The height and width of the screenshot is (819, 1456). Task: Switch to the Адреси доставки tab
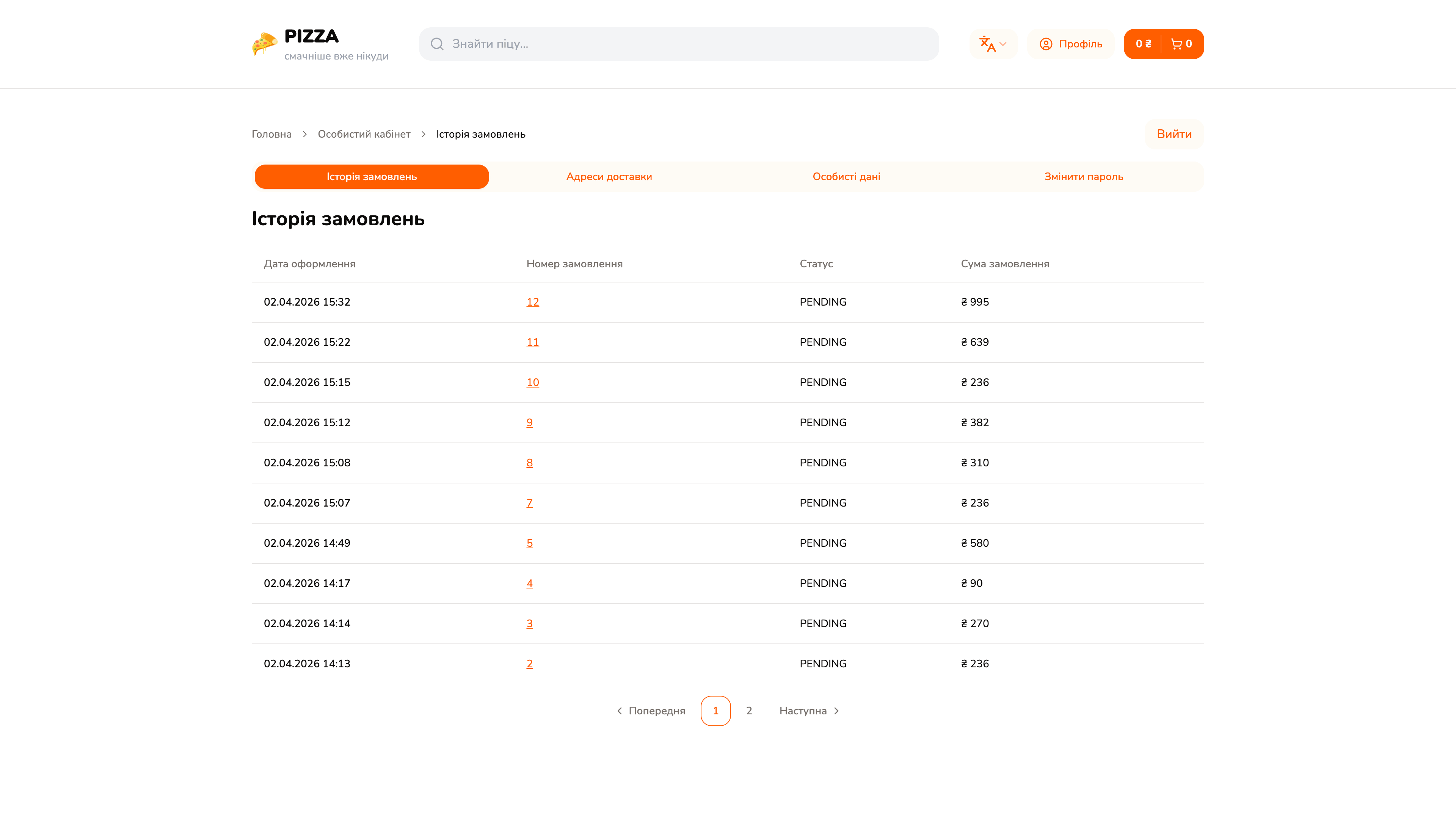pyautogui.click(x=609, y=176)
